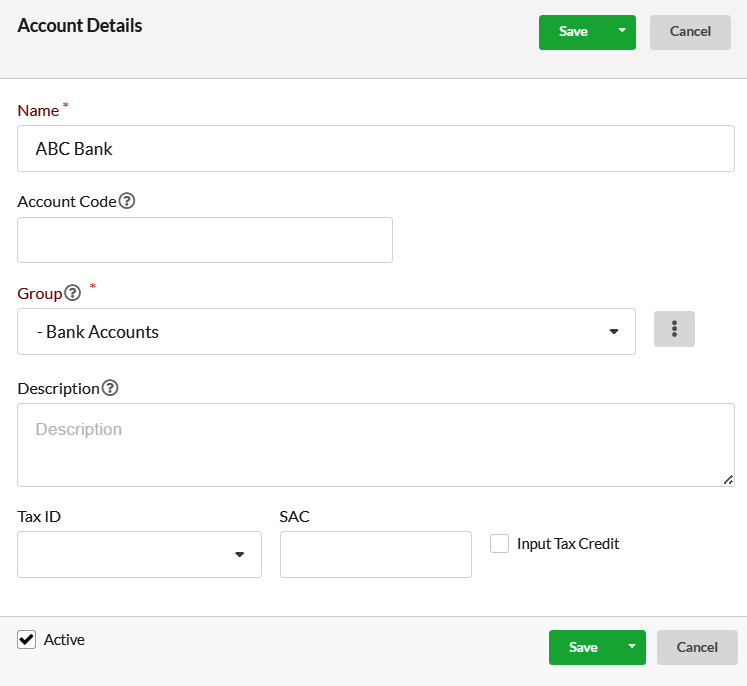Expand the Group dropdown showing Bank Accounts
Image resolution: width=747 pixels, height=686 pixels.
click(x=326, y=332)
